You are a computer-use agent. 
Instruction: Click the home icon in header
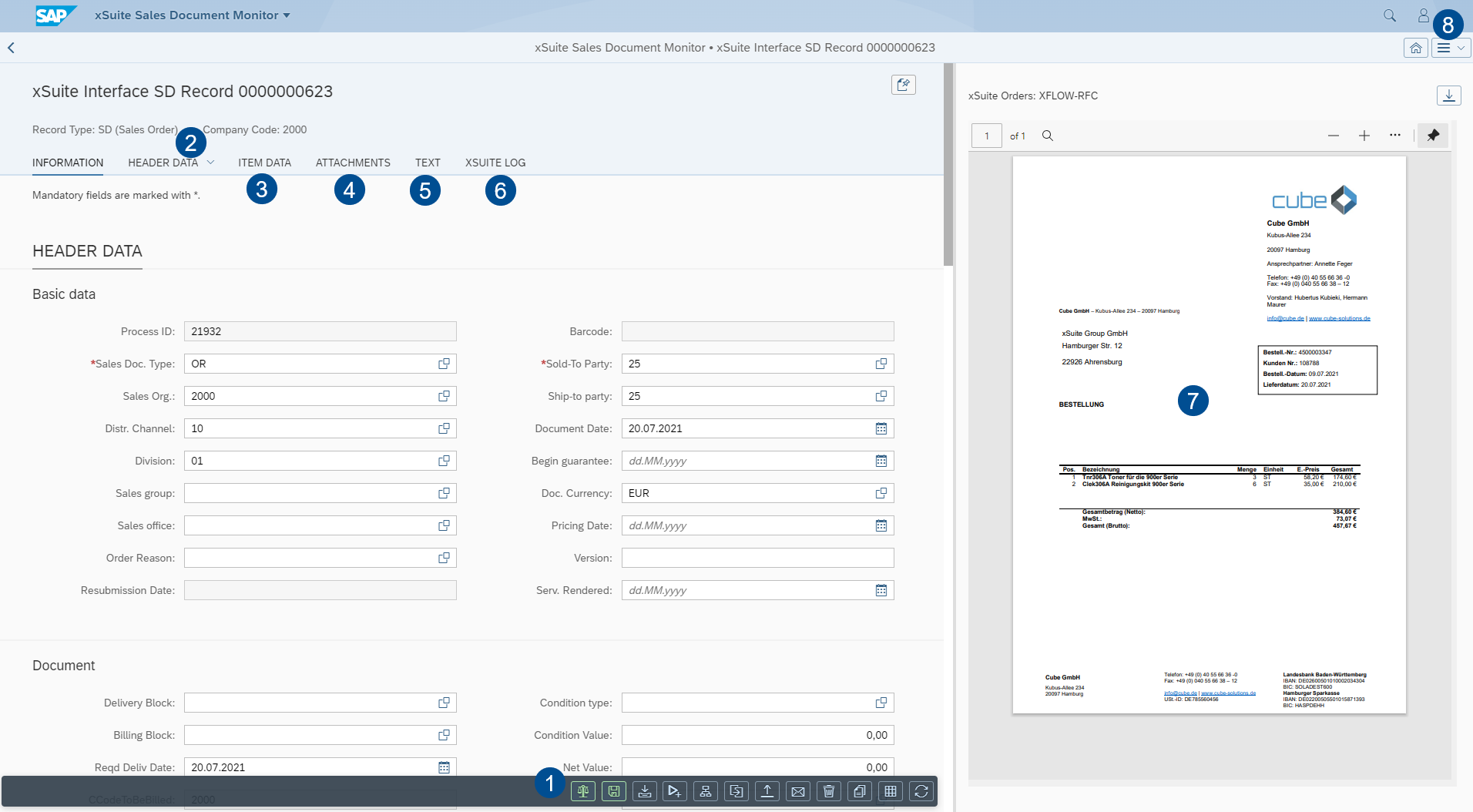1416,48
